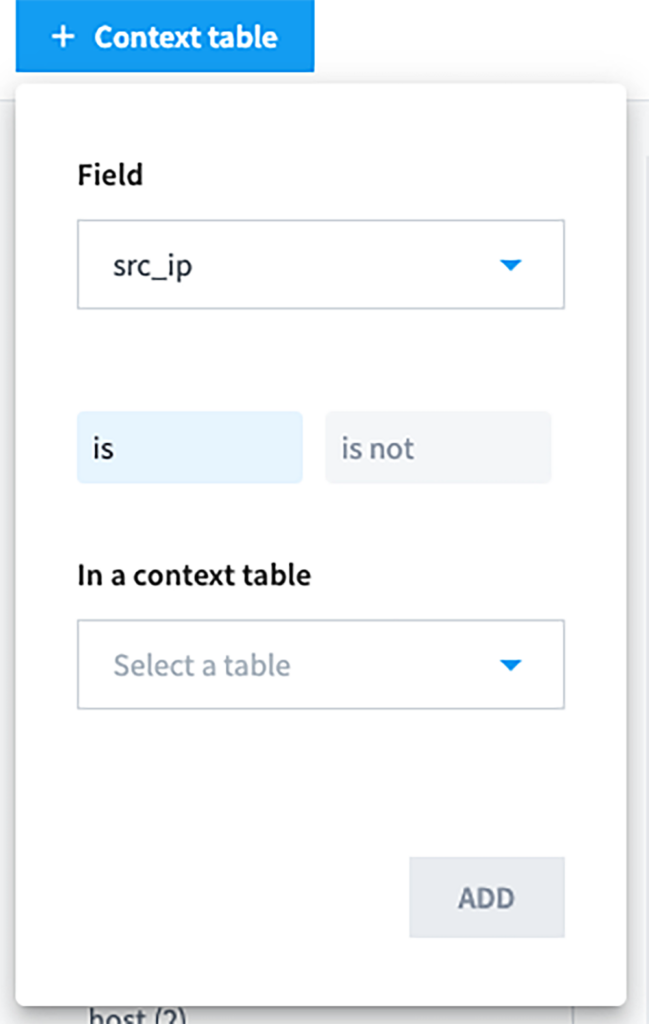Click the blue arrow in src_ip box
The width and height of the screenshot is (649, 1024).
pos(511,265)
